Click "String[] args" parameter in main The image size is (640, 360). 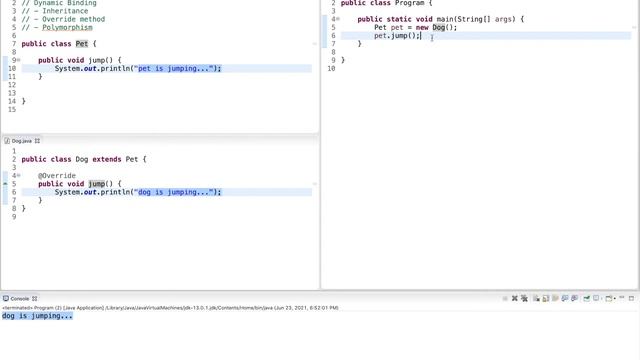point(484,19)
